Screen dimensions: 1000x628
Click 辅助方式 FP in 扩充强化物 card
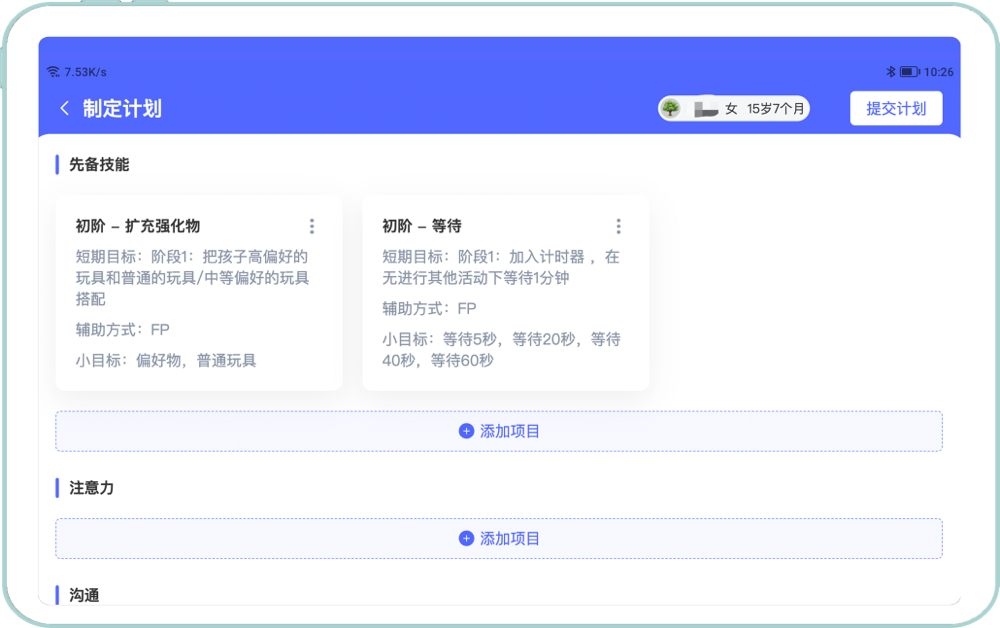123,329
